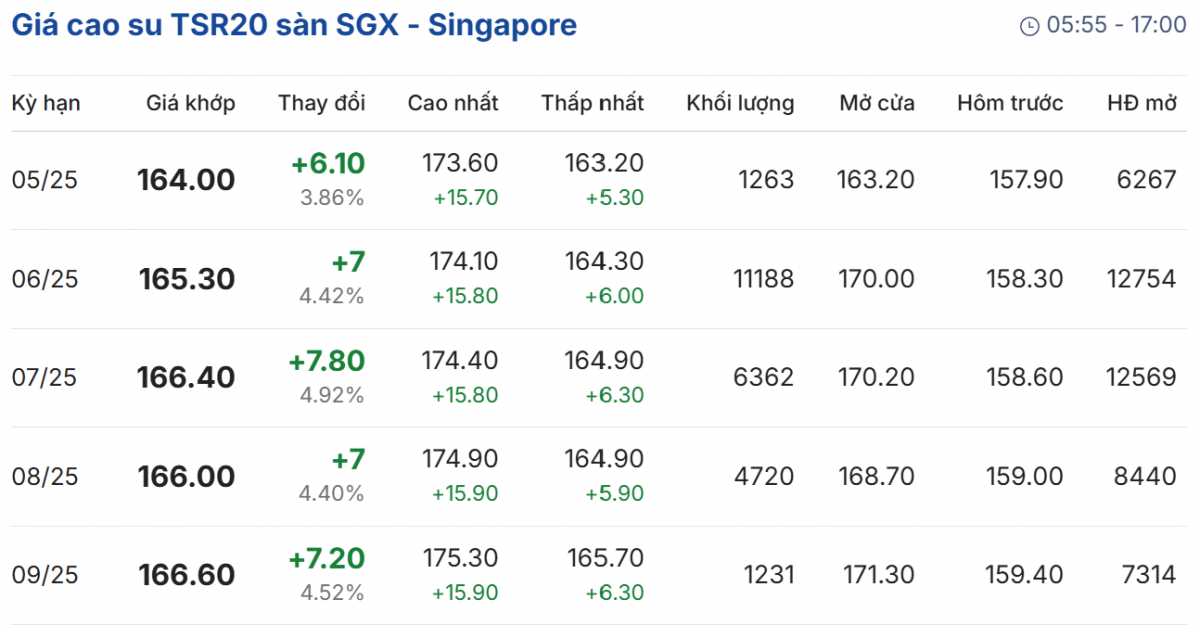Click the Khối lượng column header

pyautogui.click(x=740, y=103)
